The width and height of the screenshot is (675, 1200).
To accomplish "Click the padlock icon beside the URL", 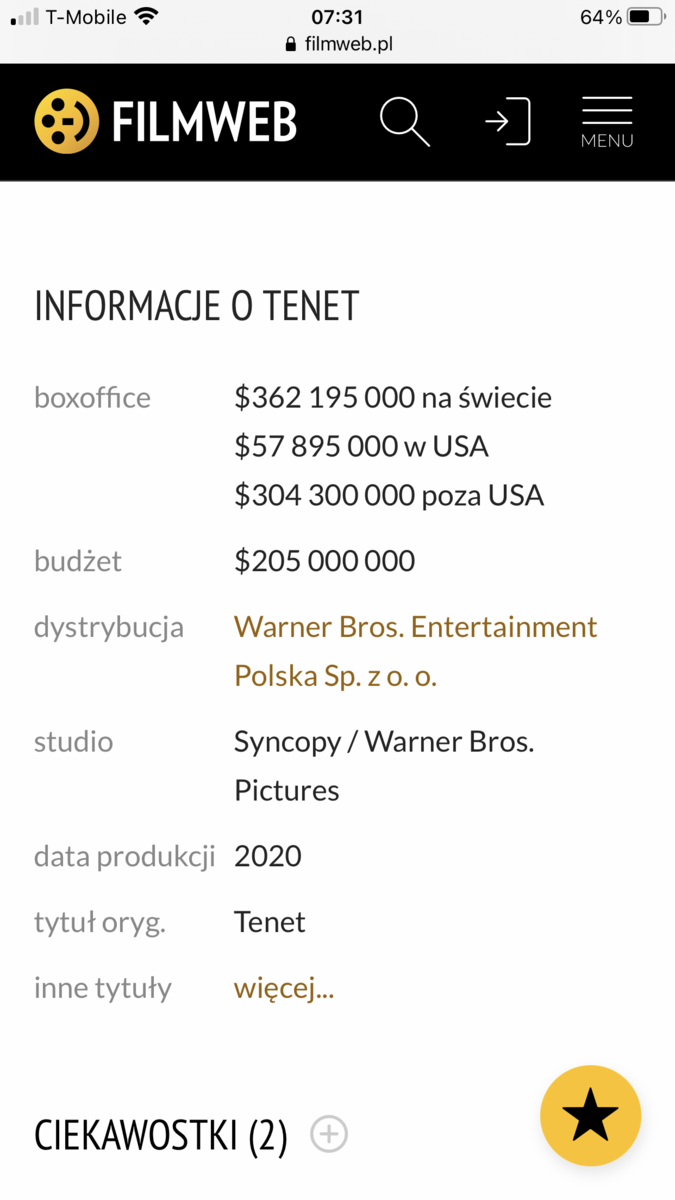I will [292, 44].
